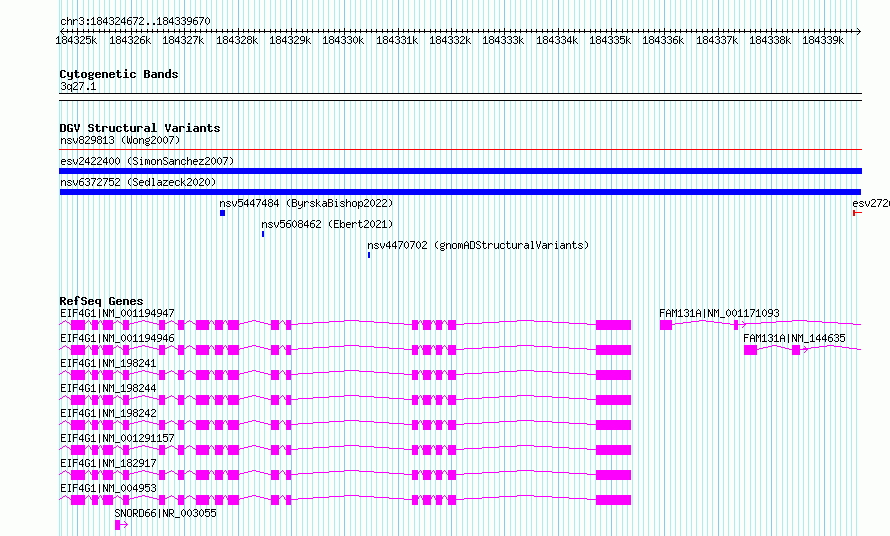Open nsv4470702 (gnomADStructuralVariants) label
This screenshot has height=536, width=890.
tap(478, 245)
